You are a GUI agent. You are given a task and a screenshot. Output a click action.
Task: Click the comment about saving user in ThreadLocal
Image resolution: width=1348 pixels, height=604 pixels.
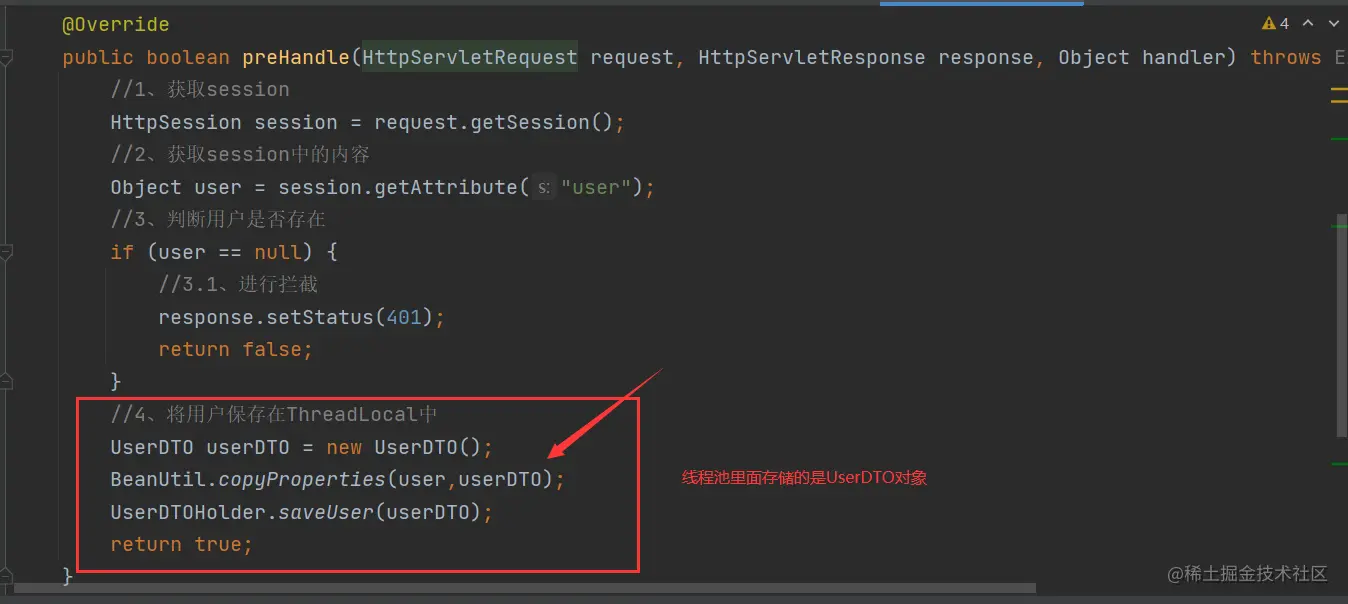(x=274, y=414)
